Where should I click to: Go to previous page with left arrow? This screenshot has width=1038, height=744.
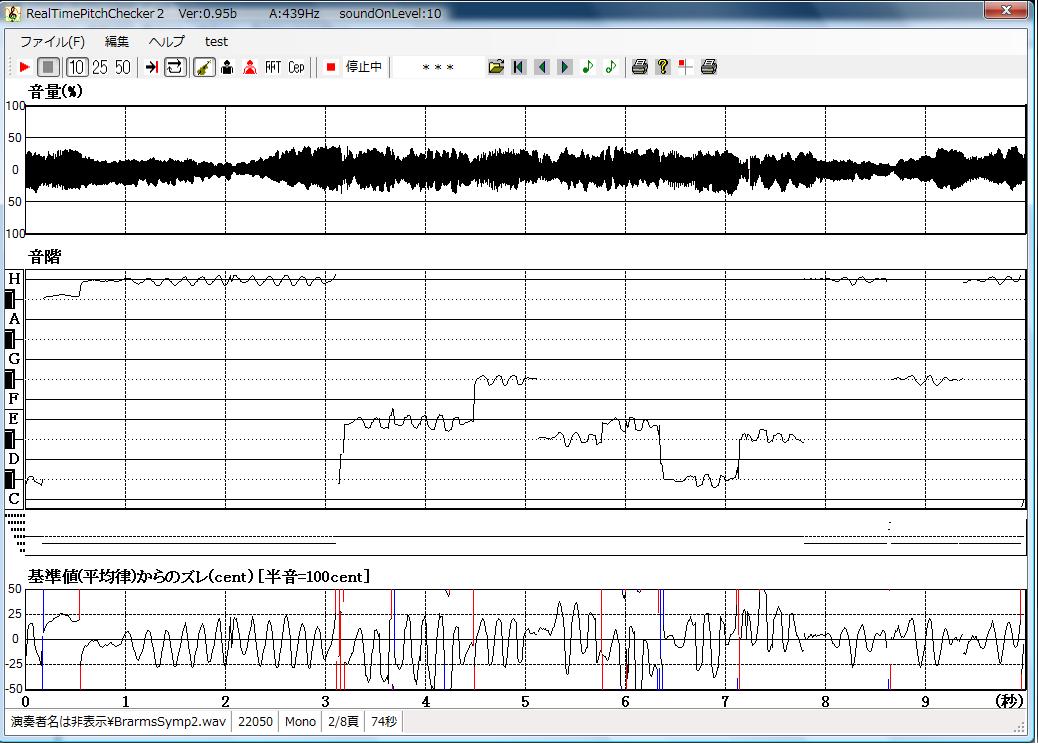coord(542,67)
